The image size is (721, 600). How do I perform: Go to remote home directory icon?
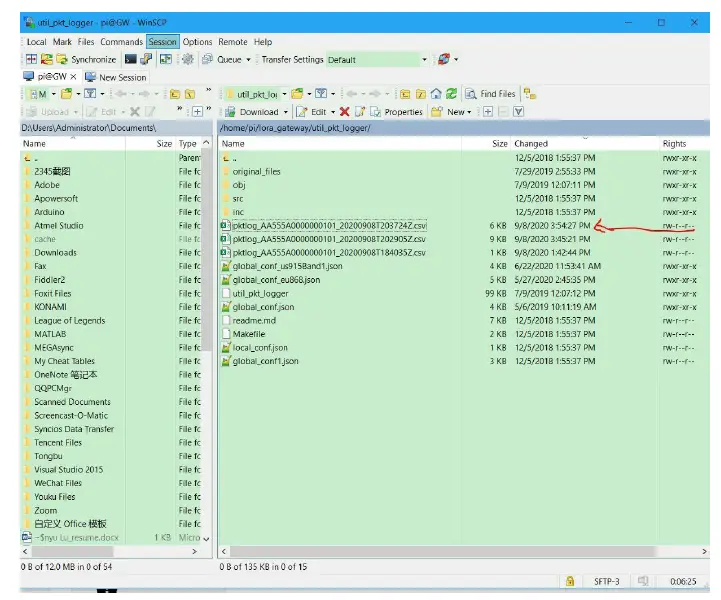436,94
